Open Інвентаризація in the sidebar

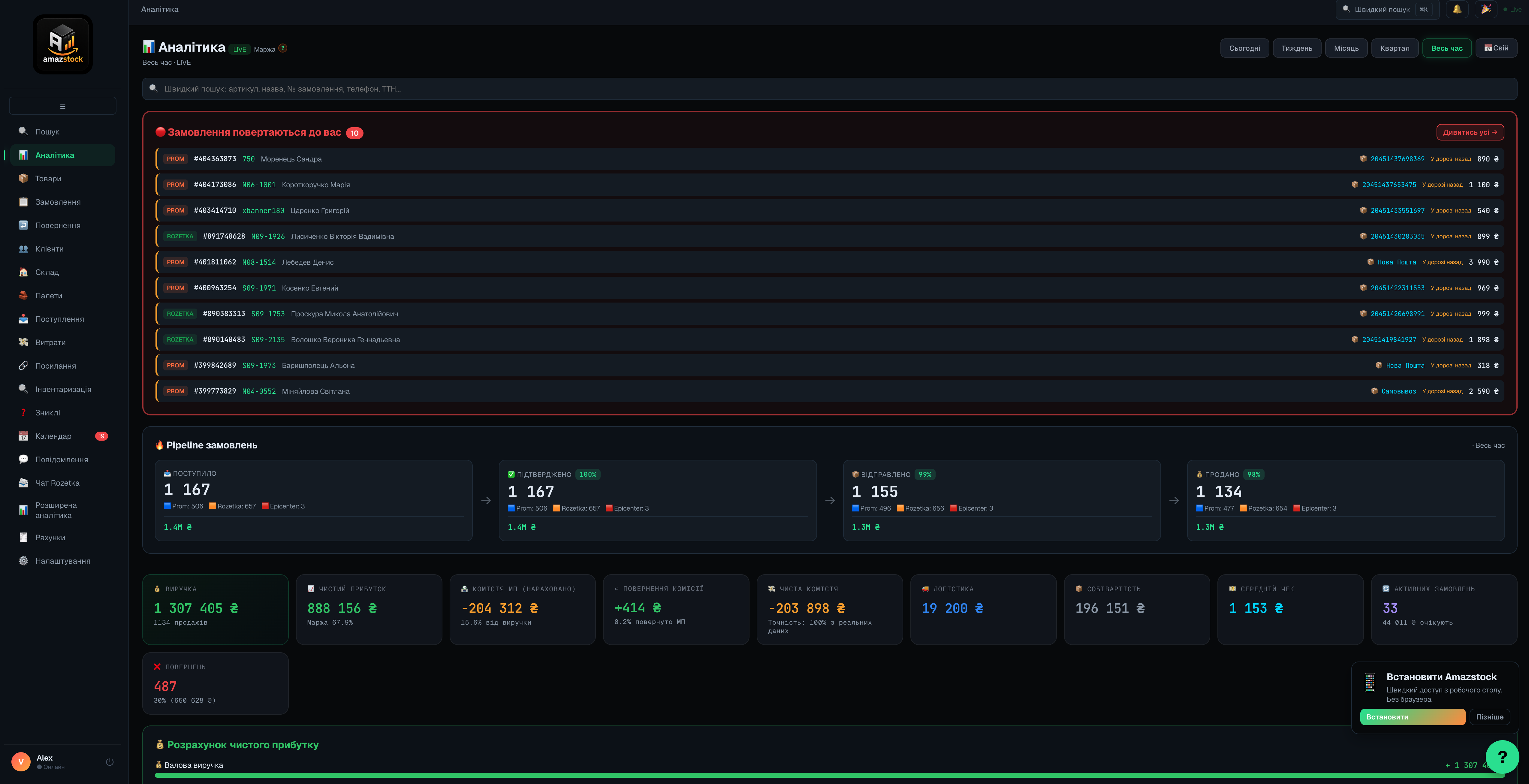point(62,389)
